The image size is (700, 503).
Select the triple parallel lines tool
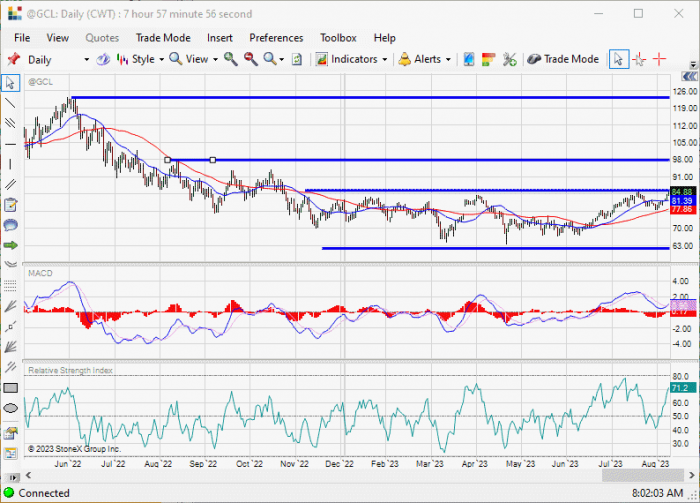click(10, 123)
